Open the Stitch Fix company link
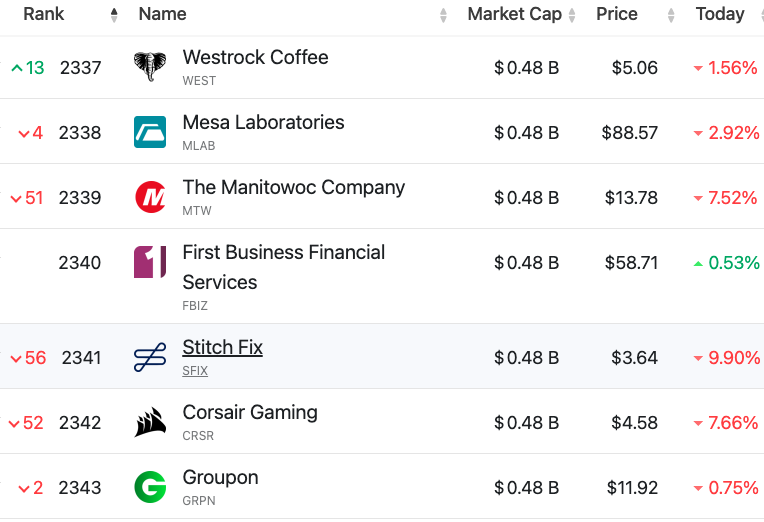This screenshot has width=764, height=522. (222, 347)
